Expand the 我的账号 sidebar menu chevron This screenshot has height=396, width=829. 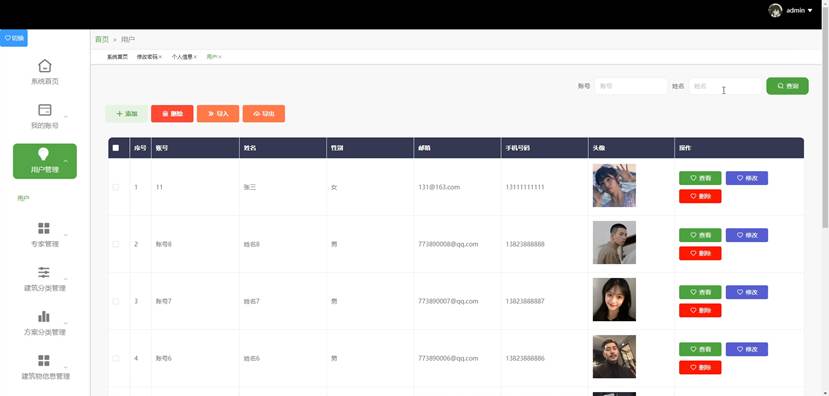[x=66, y=116]
